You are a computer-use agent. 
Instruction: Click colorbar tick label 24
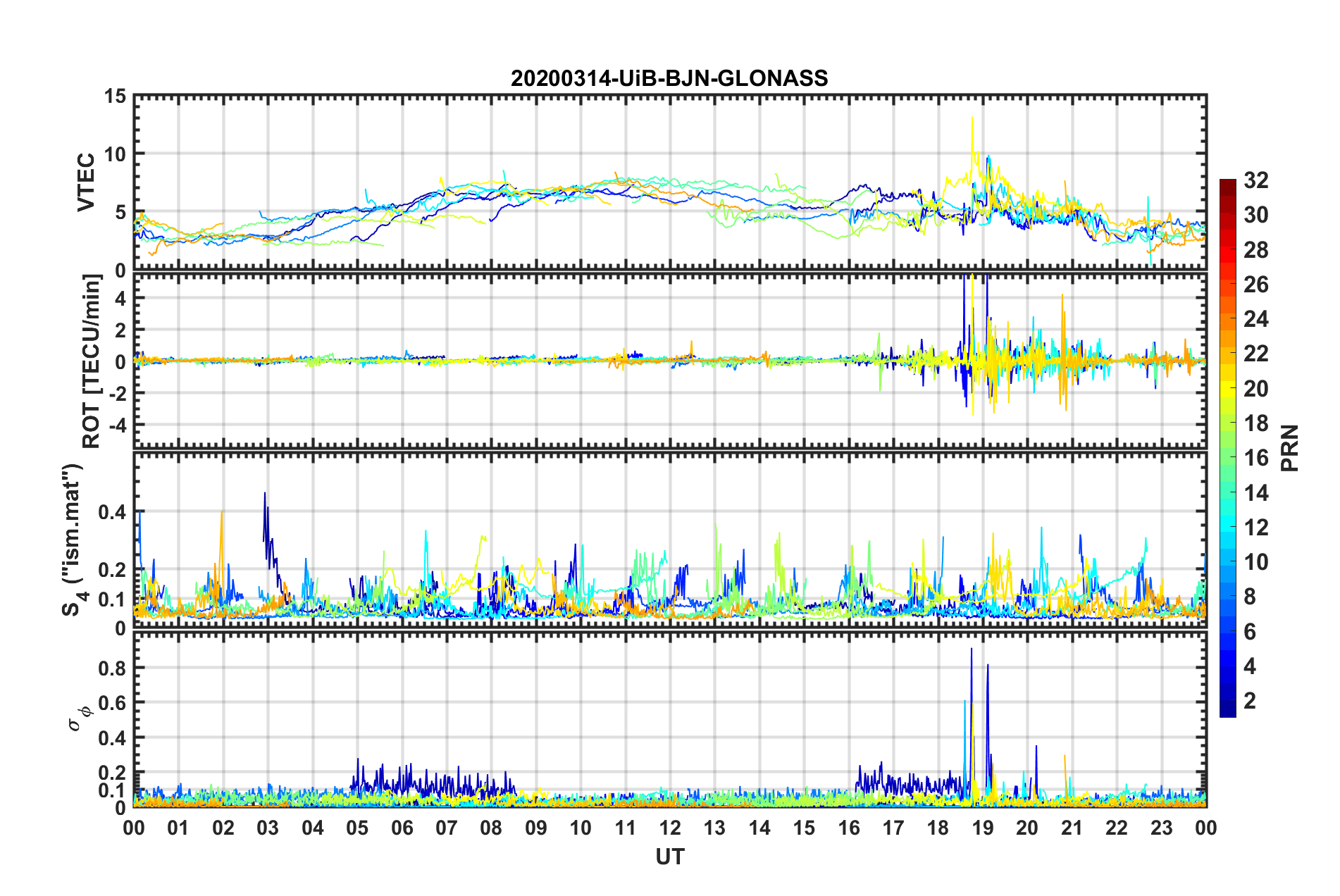[1256, 319]
